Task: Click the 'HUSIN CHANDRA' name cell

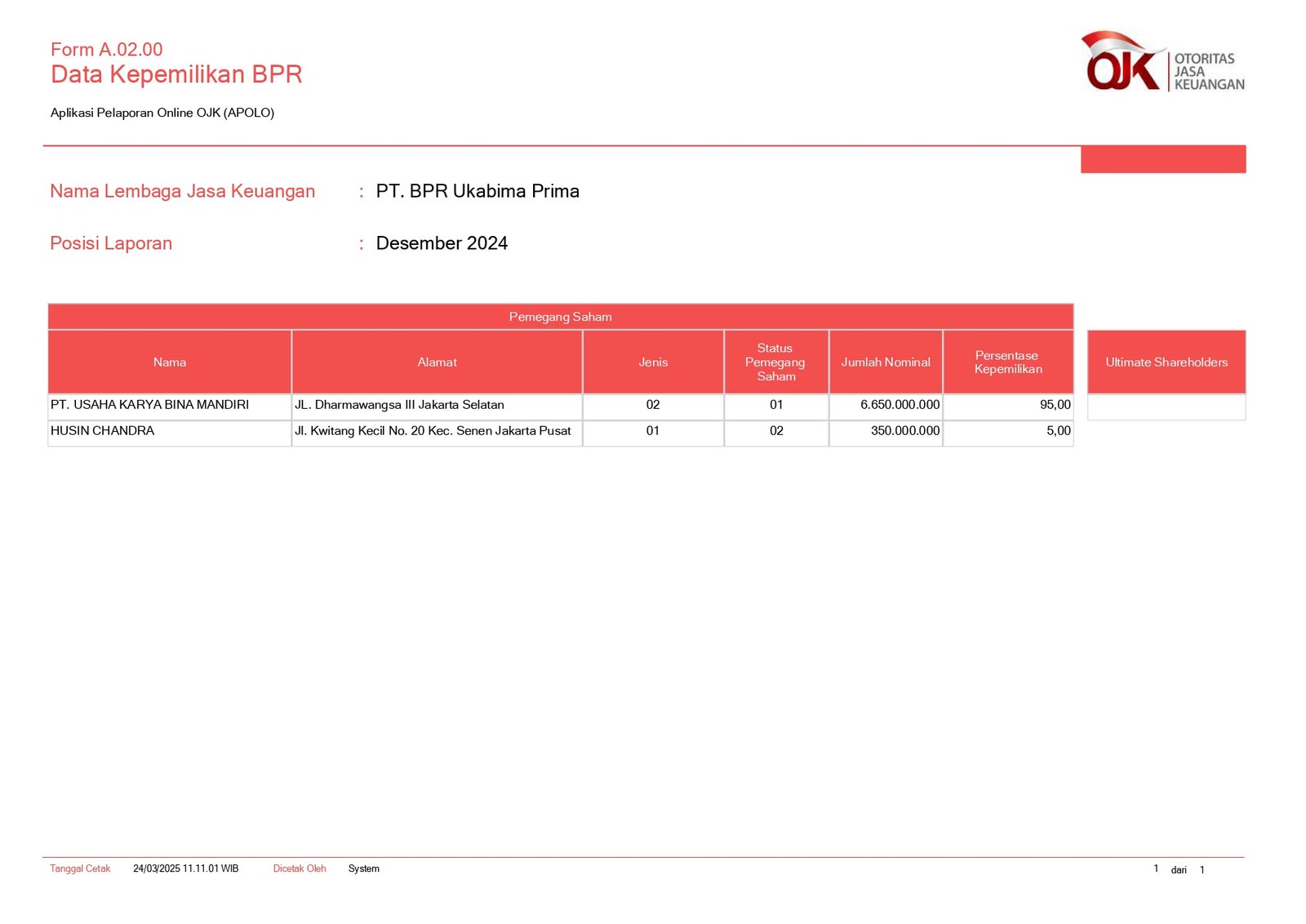Action: click(103, 431)
